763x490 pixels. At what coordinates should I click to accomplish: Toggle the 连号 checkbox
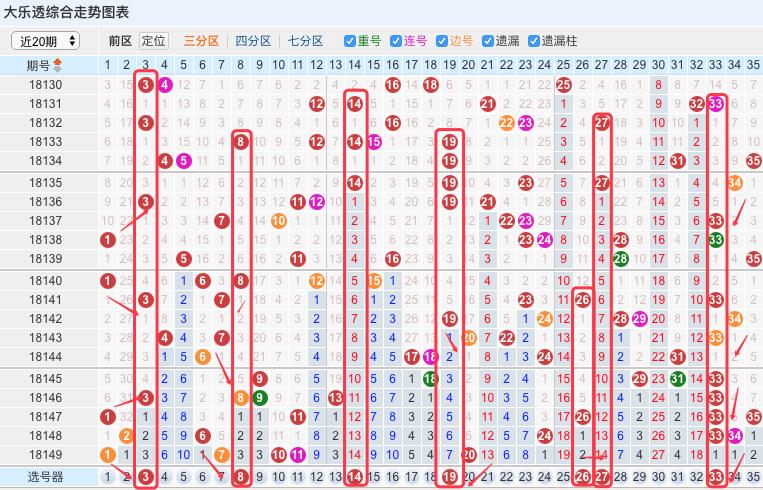point(396,41)
